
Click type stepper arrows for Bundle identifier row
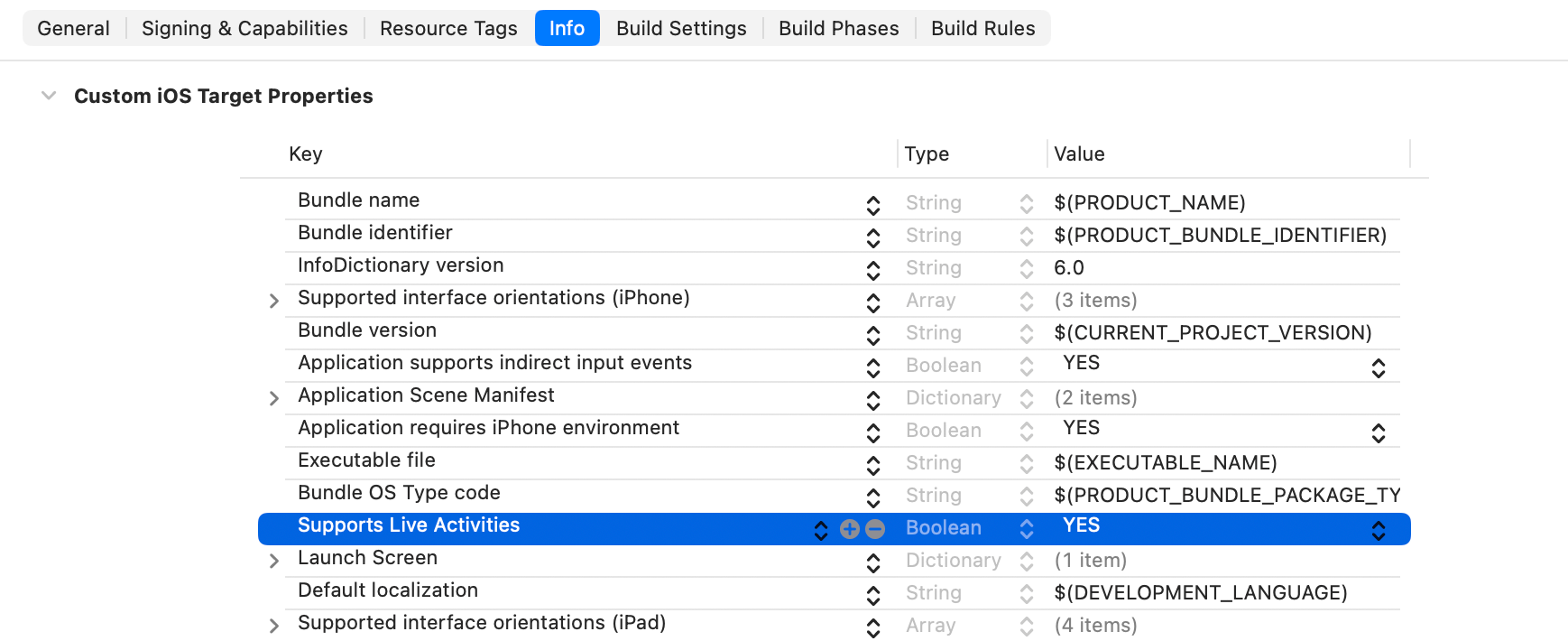point(1026,237)
